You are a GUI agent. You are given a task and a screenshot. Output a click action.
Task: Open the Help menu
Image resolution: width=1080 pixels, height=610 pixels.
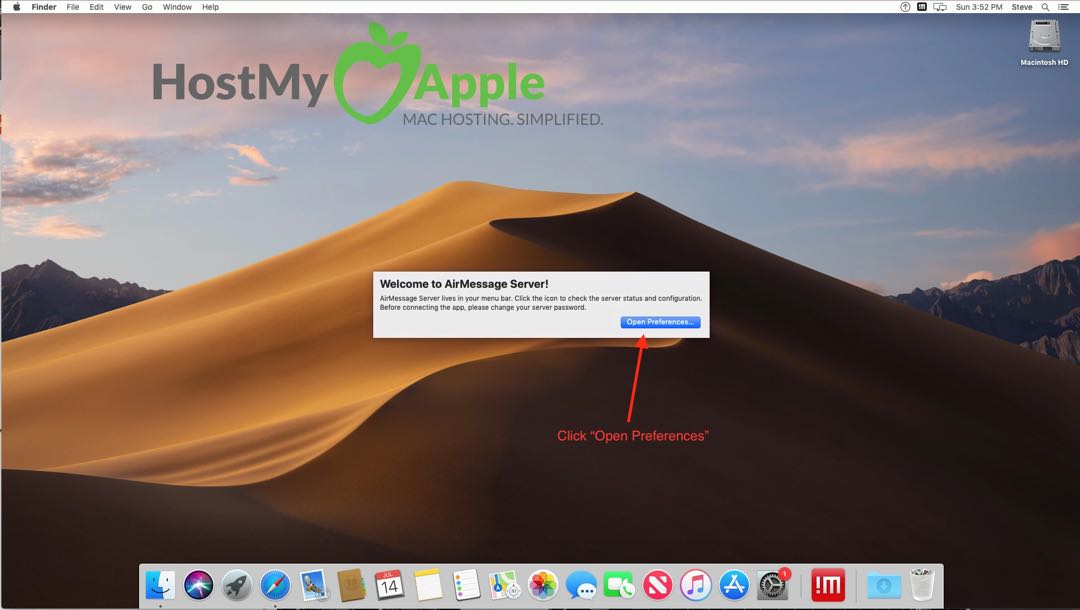tap(210, 7)
